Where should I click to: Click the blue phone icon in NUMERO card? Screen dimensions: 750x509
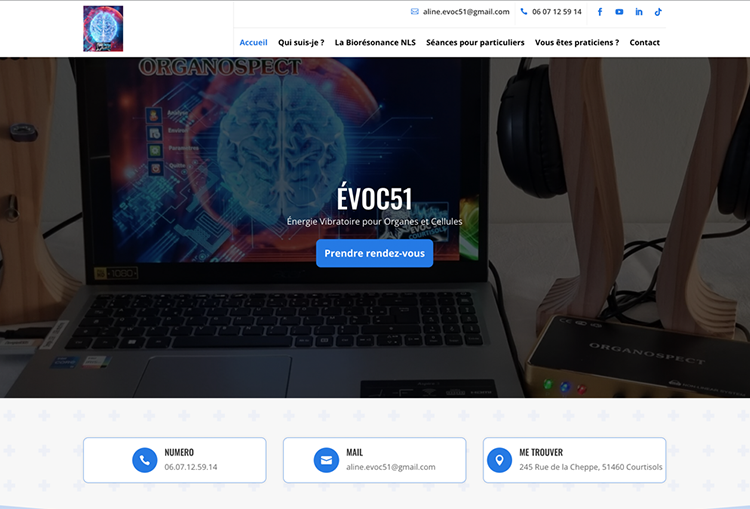pyautogui.click(x=144, y=460)
